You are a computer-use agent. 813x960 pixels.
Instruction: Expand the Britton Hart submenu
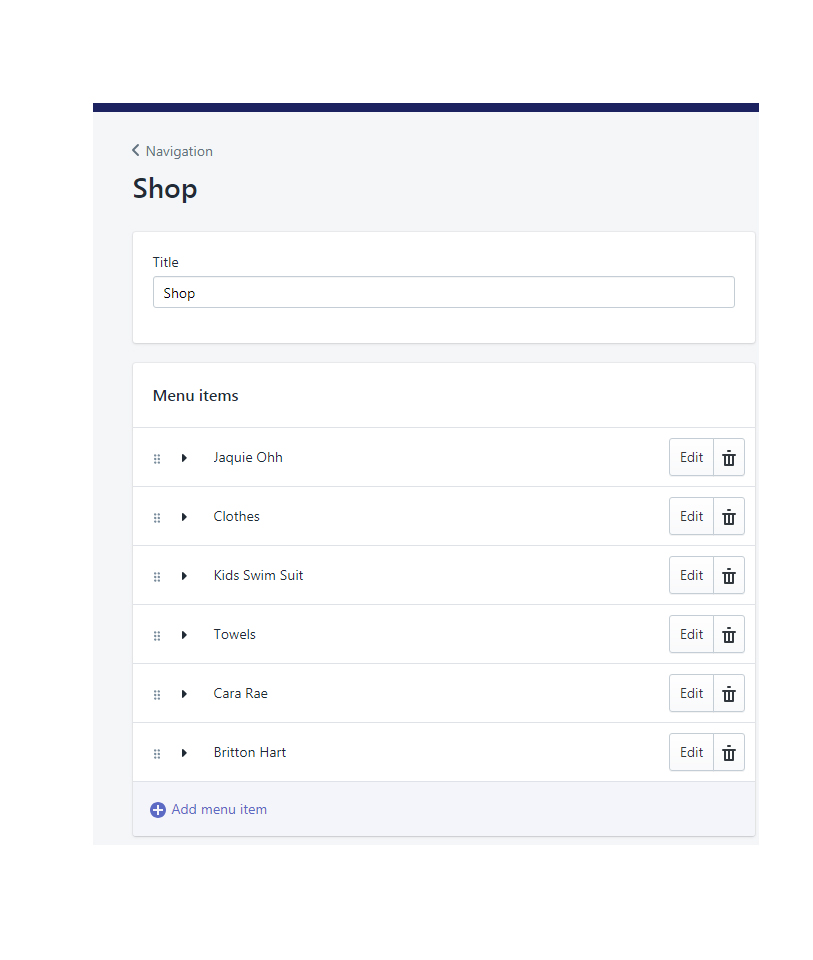[x=184, y=752]
